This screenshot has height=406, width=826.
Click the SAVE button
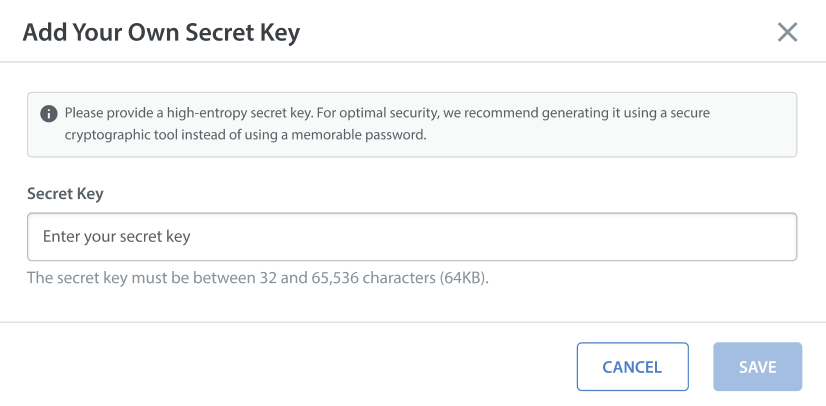point(758,367)
